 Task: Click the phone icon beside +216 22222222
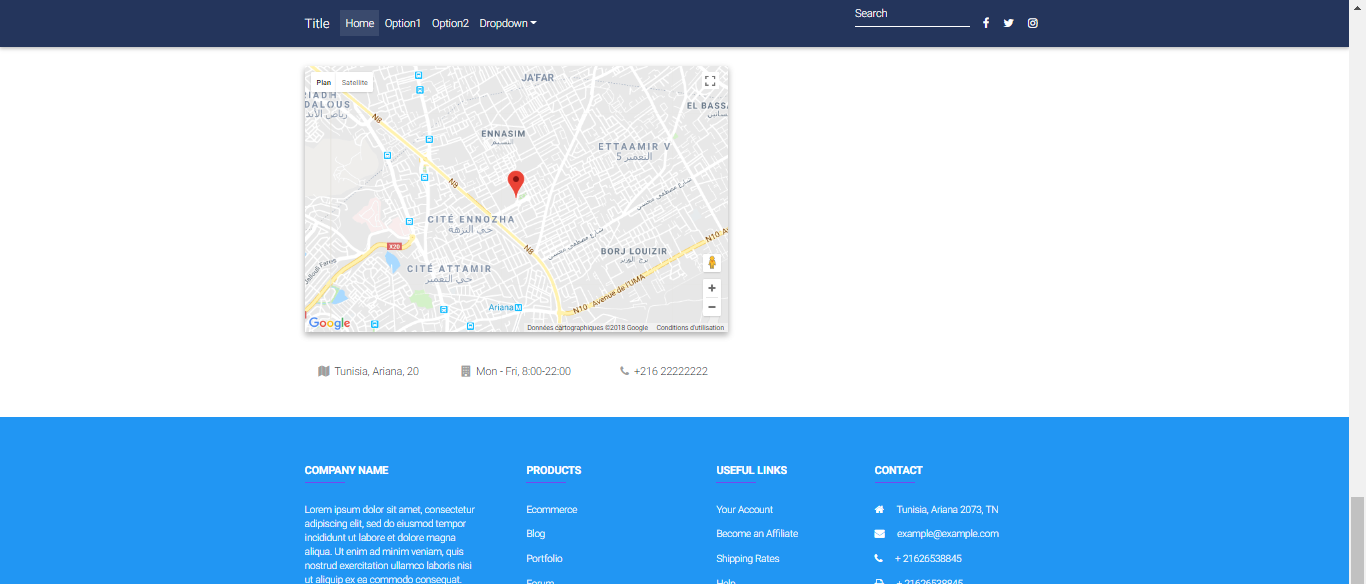[625, 371]
